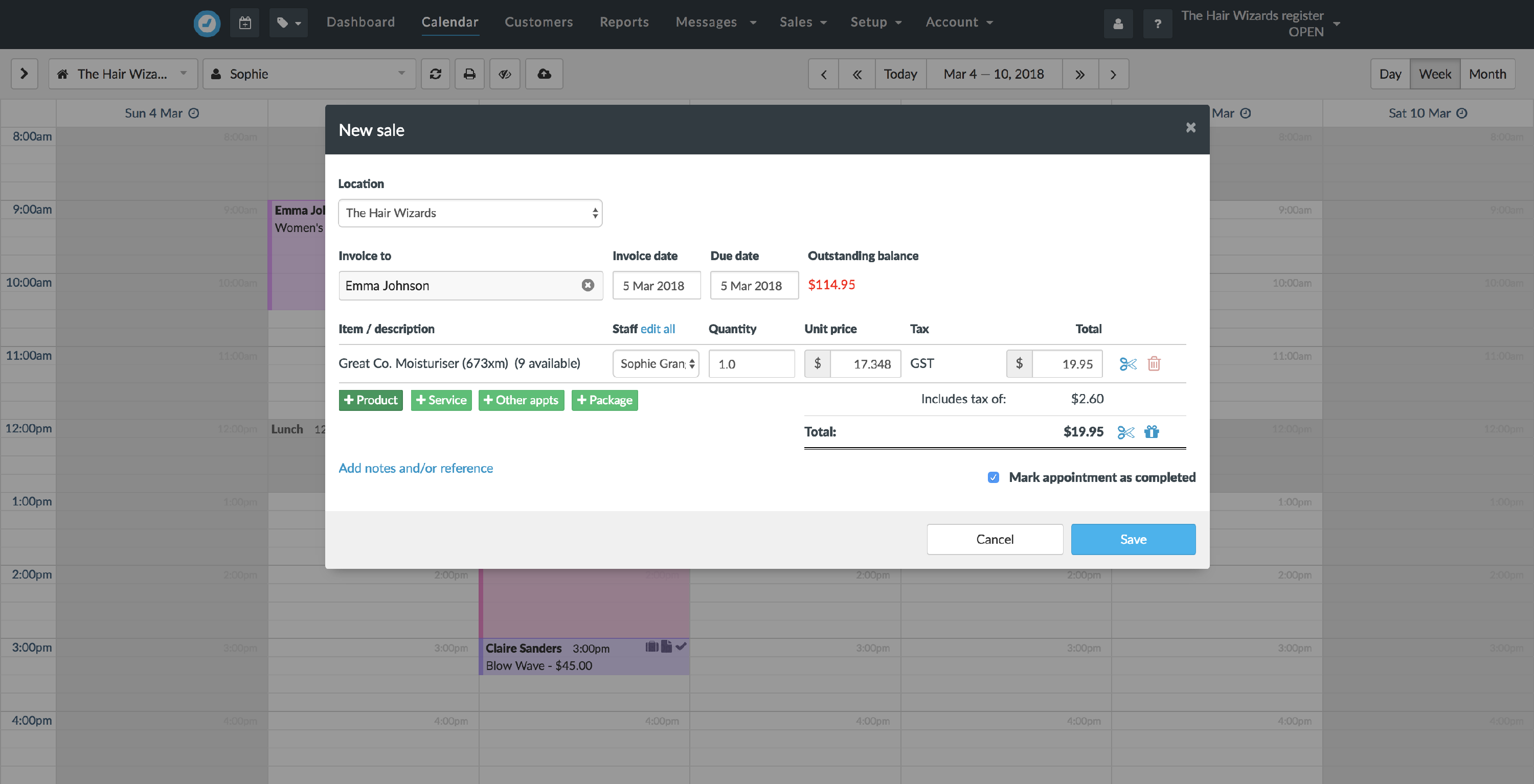1534x784 pixels.
Task: Click Add notes and/or reference link
Action: 416,469
